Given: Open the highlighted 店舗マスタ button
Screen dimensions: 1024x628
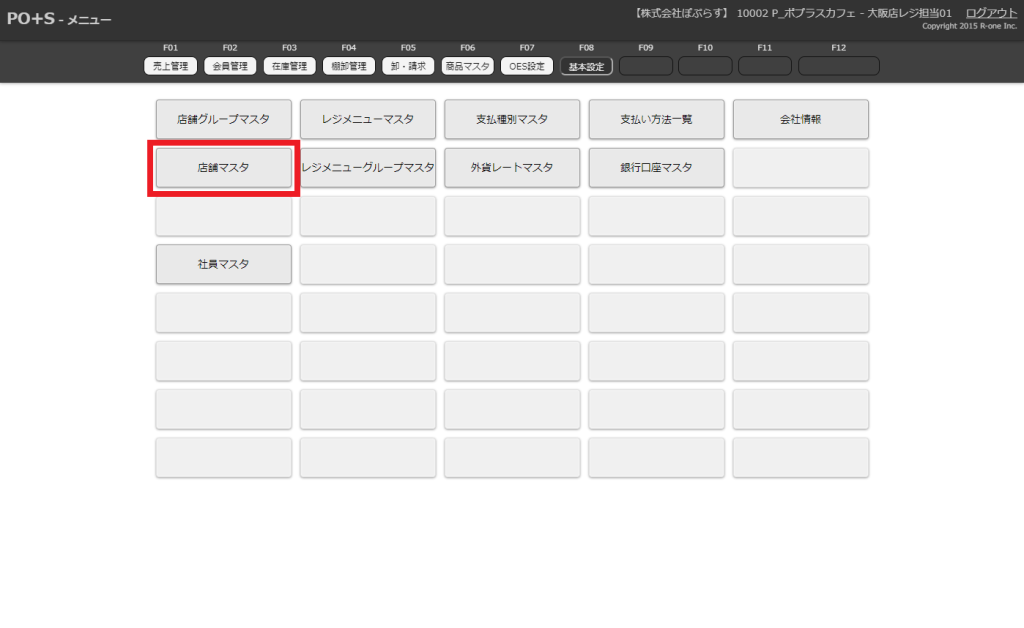Looking at the screenshot, I should (224, 168).
